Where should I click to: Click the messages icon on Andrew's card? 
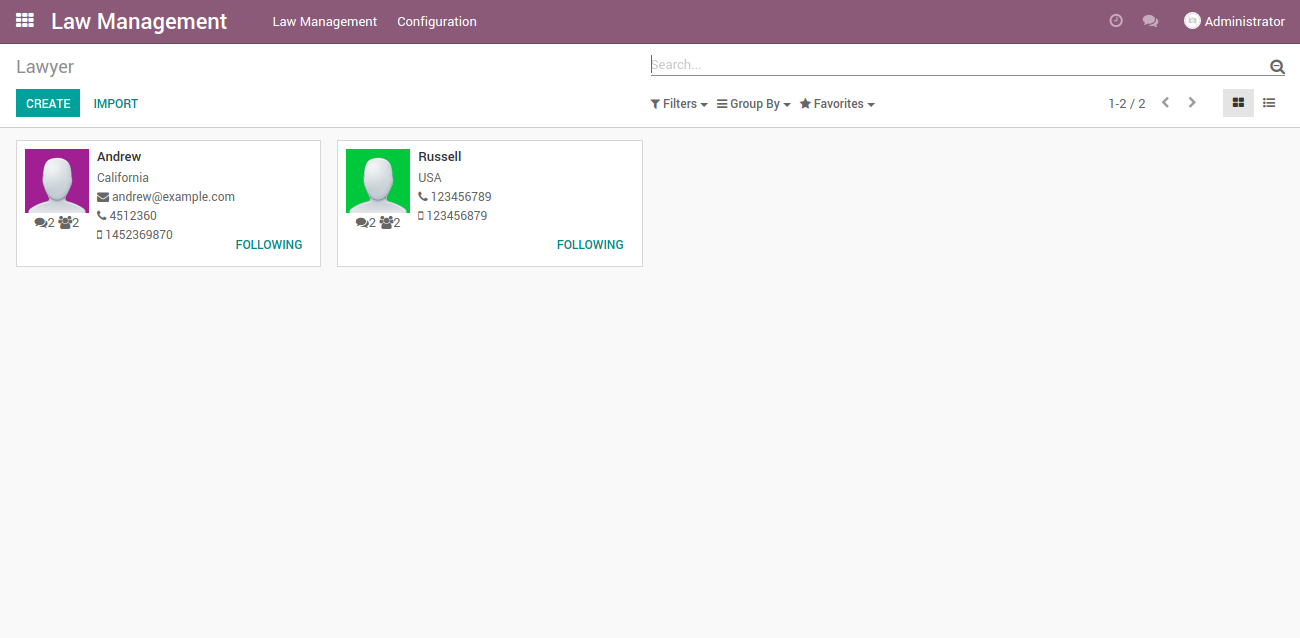40,223
